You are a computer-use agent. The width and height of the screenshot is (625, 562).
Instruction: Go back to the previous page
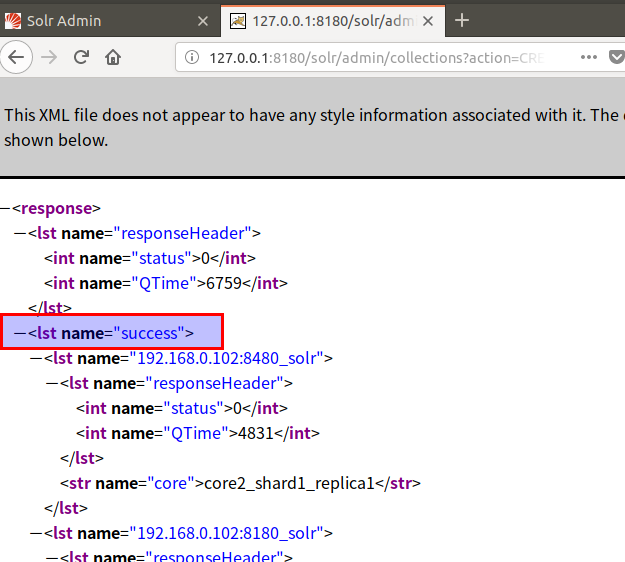click(16, 57)
